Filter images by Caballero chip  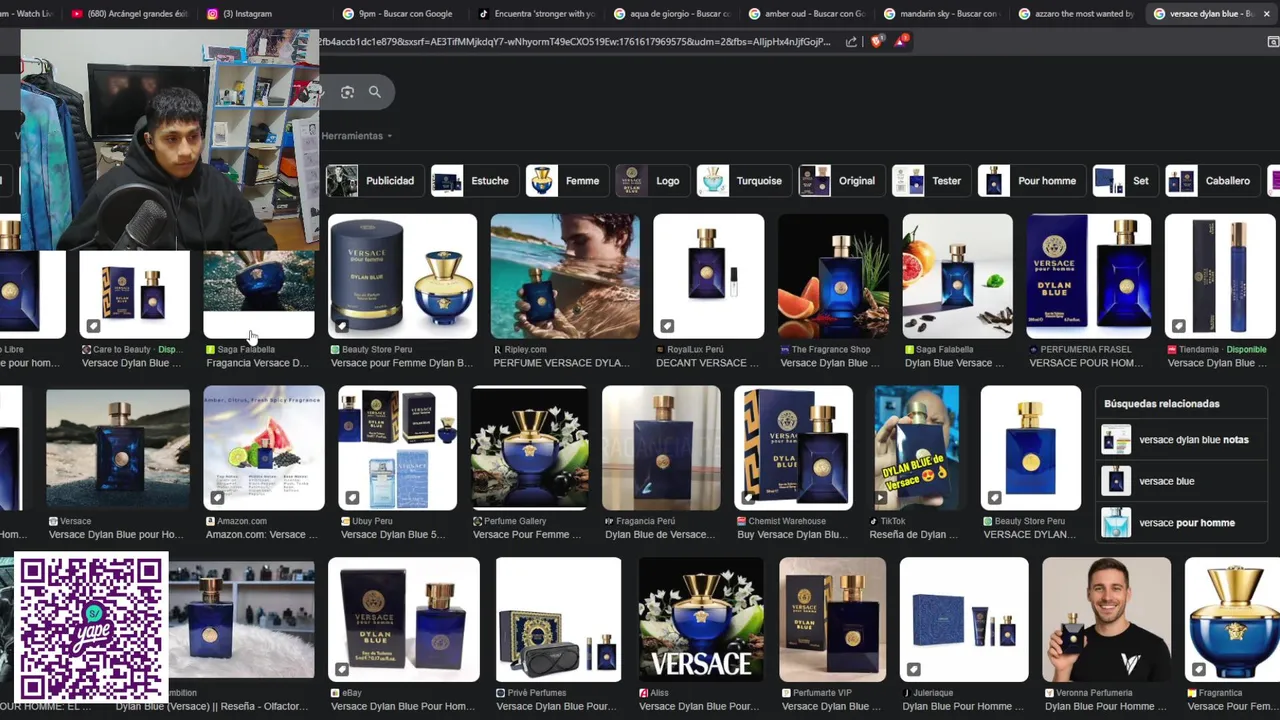[x=1212, y=181]
